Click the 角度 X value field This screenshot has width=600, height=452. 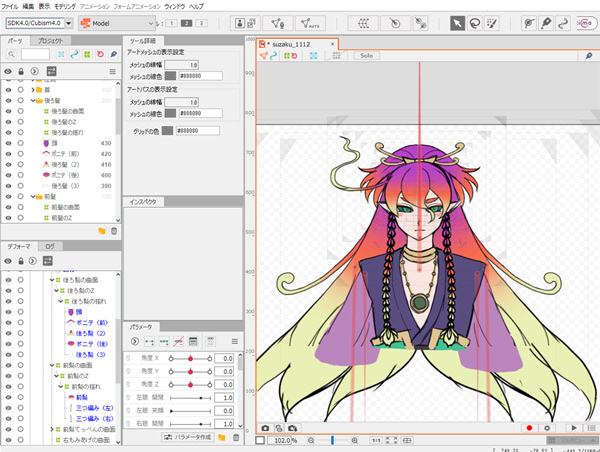[x=225, y=357]
